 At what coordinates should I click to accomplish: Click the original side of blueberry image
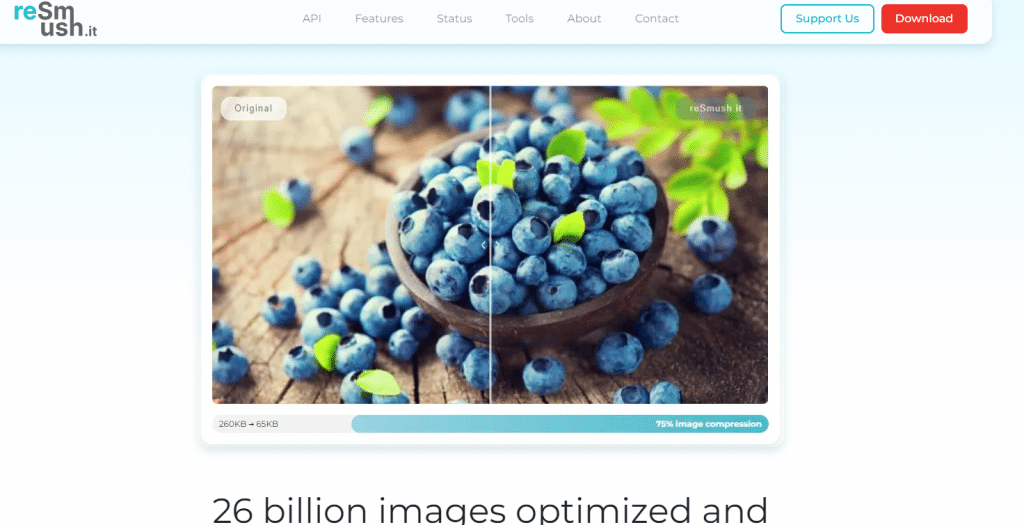click(x=351, y=245)
